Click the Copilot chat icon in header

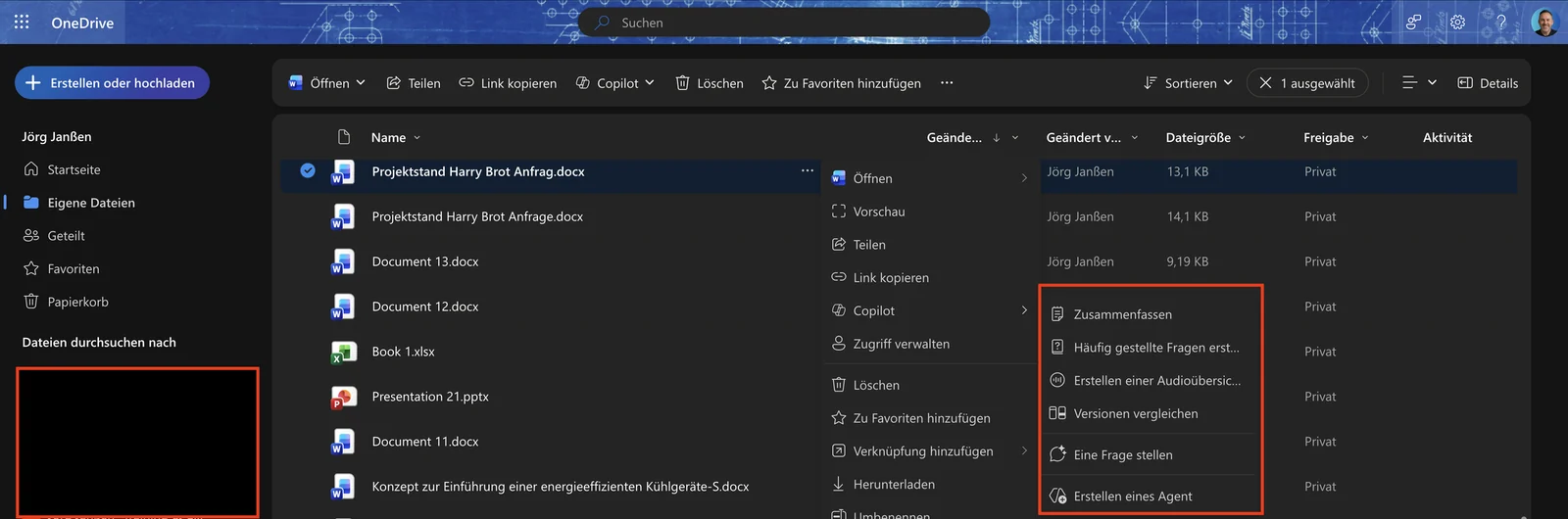pos(1413,22)
